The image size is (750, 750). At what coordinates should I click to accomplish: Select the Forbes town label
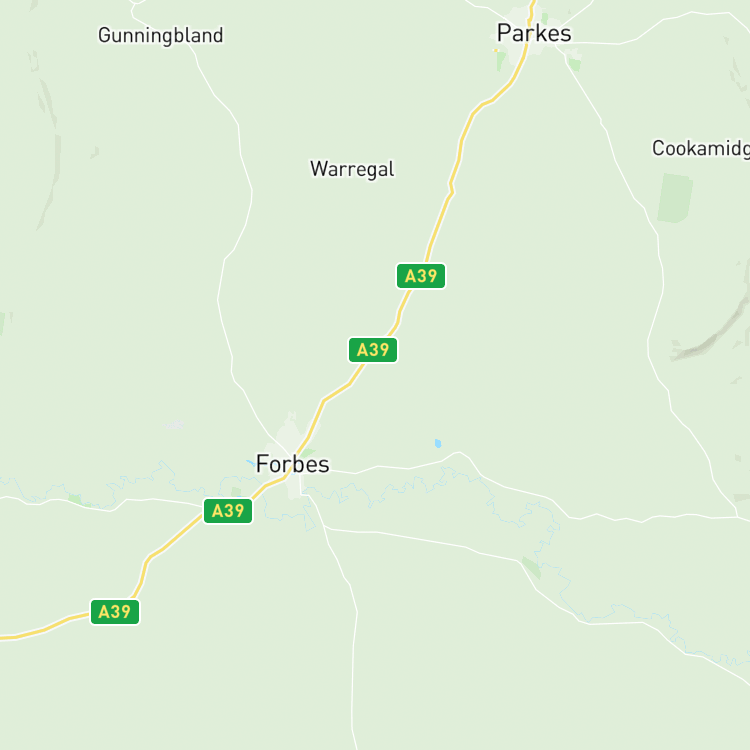point(292,464)
